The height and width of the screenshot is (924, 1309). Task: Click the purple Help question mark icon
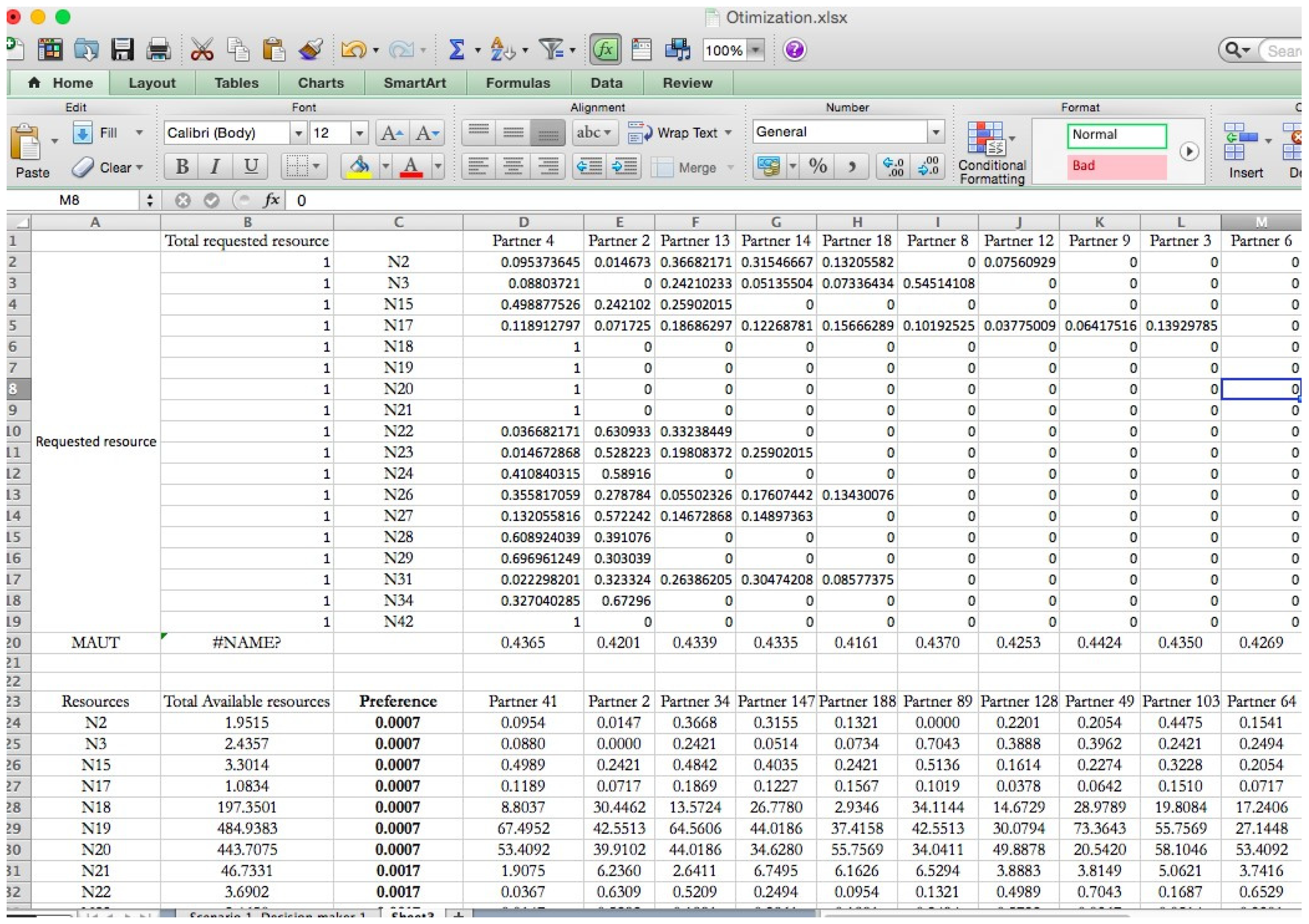tap(794, 49)
